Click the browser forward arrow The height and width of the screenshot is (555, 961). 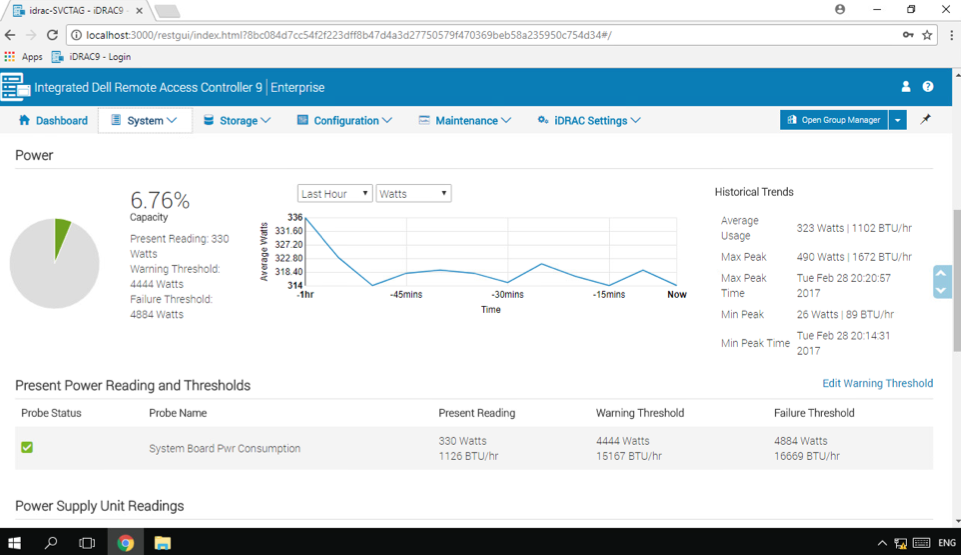click(31, 35)
